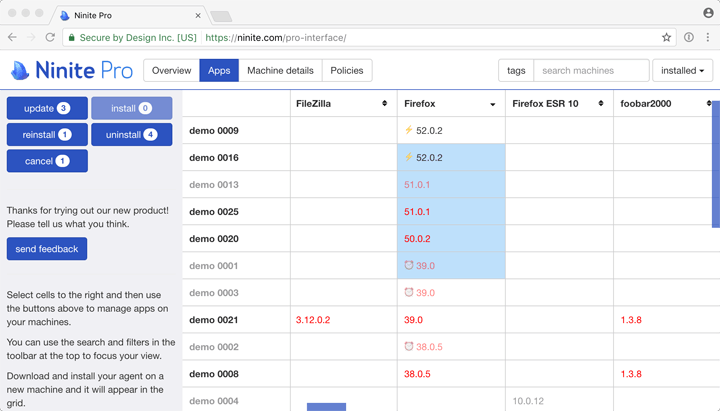Select foobar2000 1.3.8 cell for demo 0021
The image size is (720, 411).
666,320
